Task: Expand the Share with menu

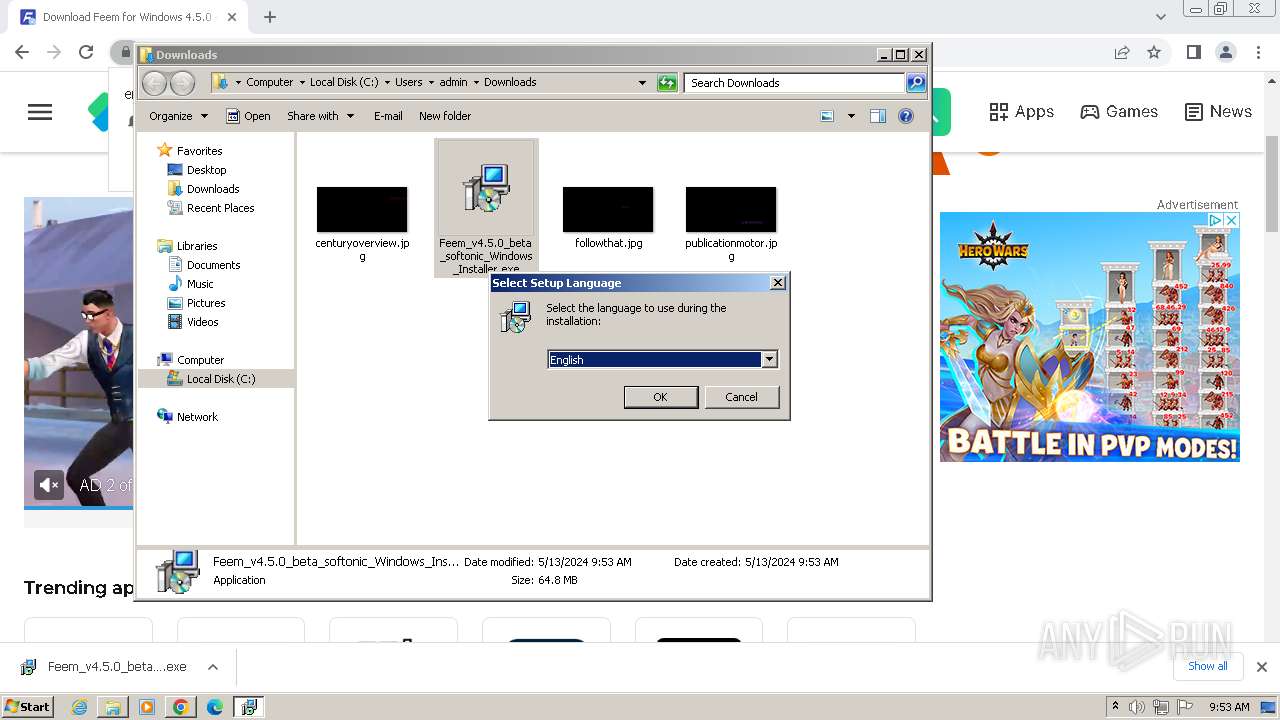Action: tap(320, 116)
